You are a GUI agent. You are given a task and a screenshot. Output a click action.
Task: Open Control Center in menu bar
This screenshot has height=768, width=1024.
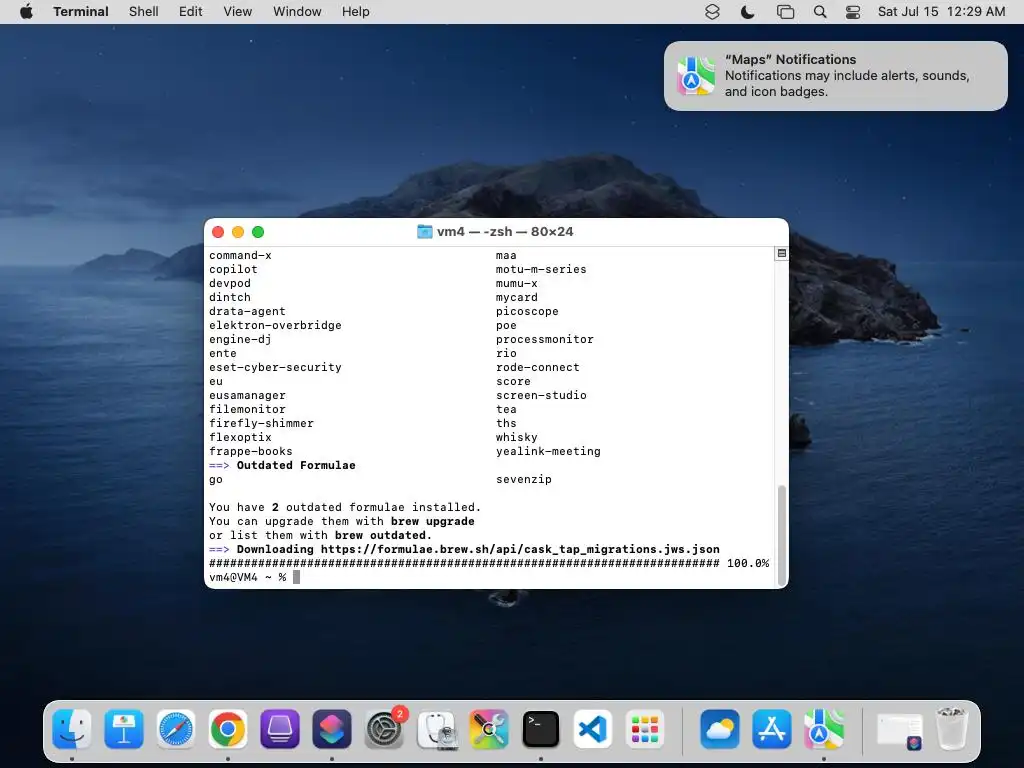pos(853,12)
